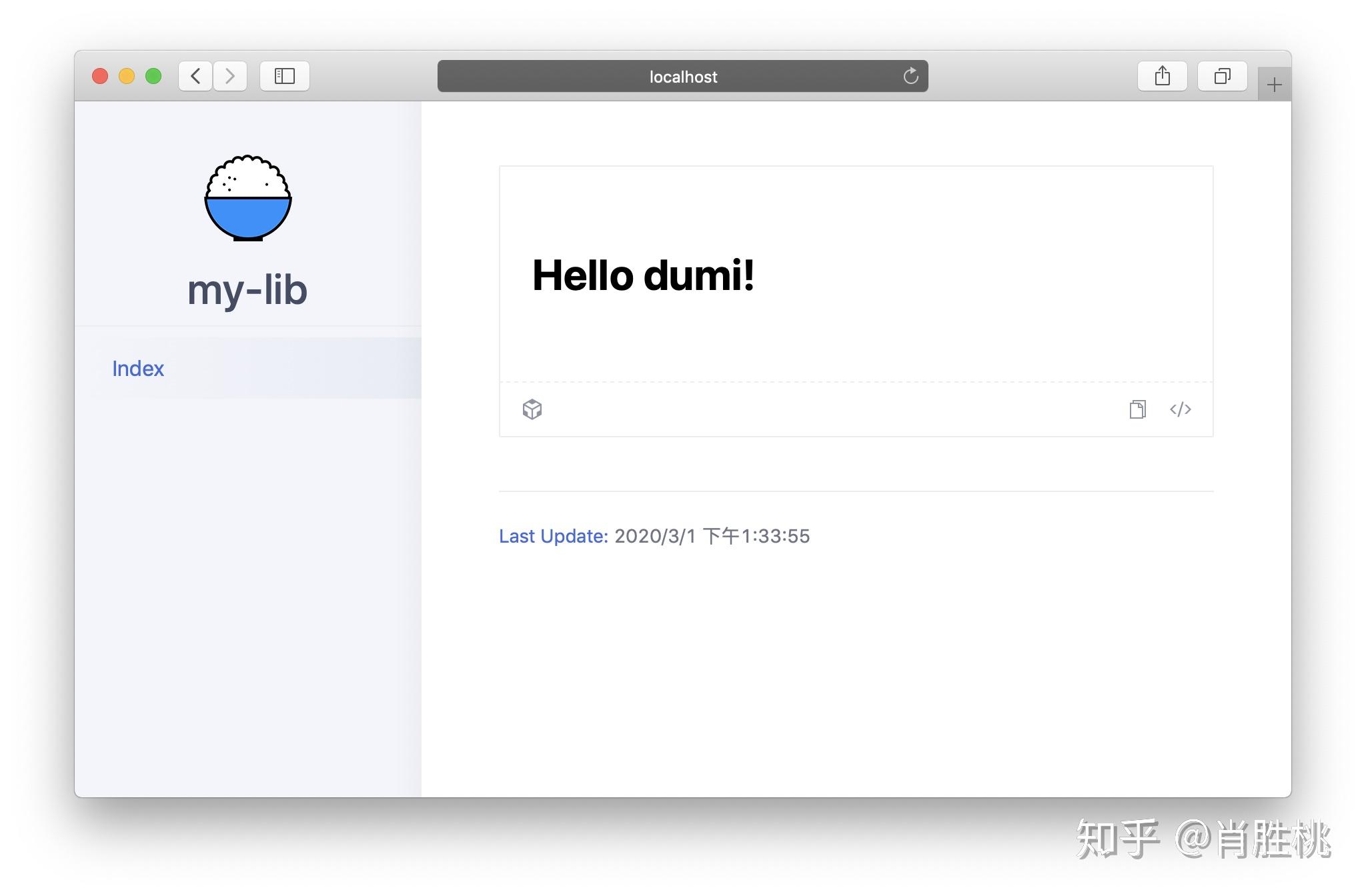Enter full screen with green button
1366x896 pixels.
point(153,76)
